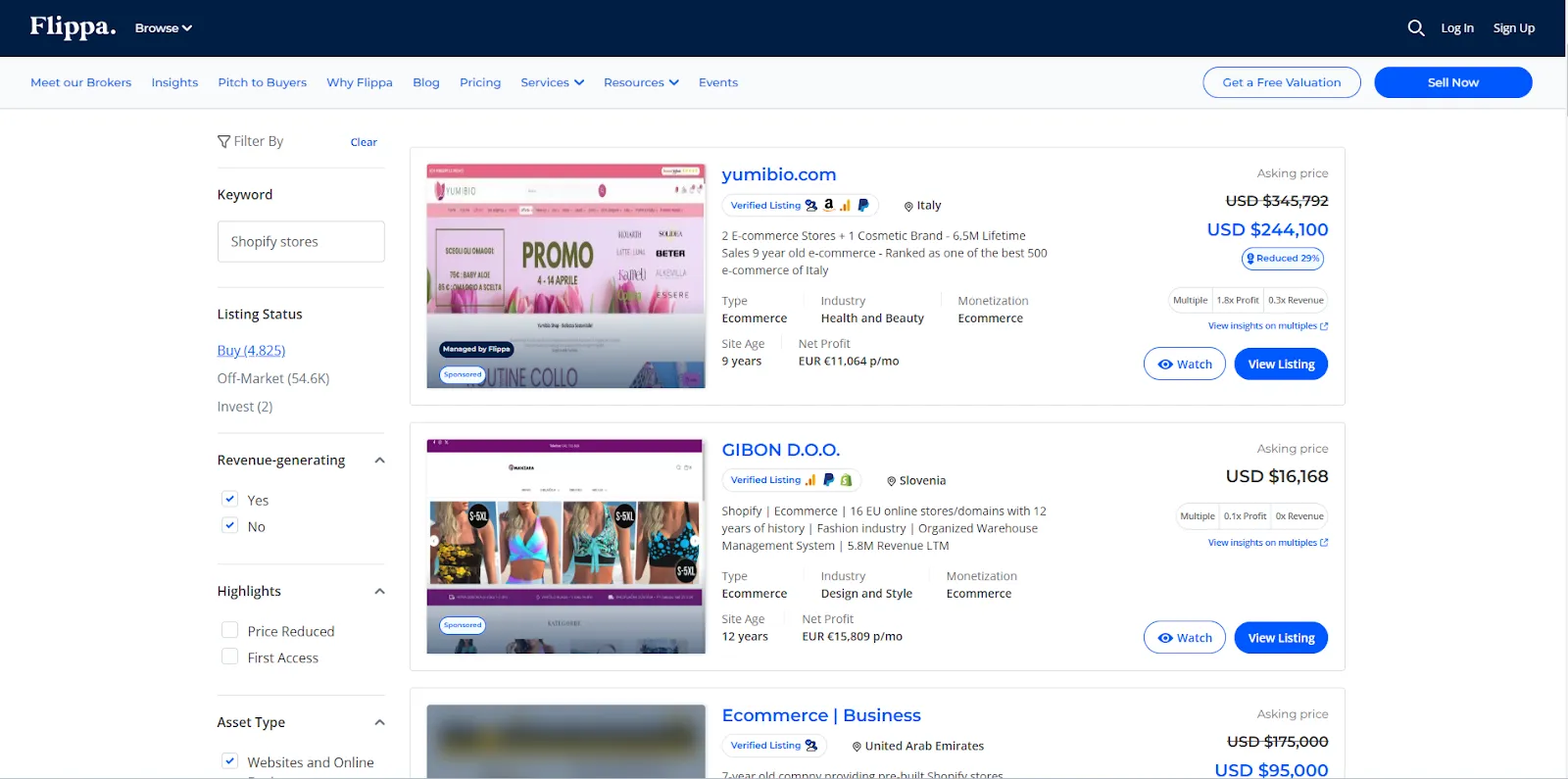Go to the Flippa logo homepage
Screen dimensions: 1568x779
(x=73, y=26)
